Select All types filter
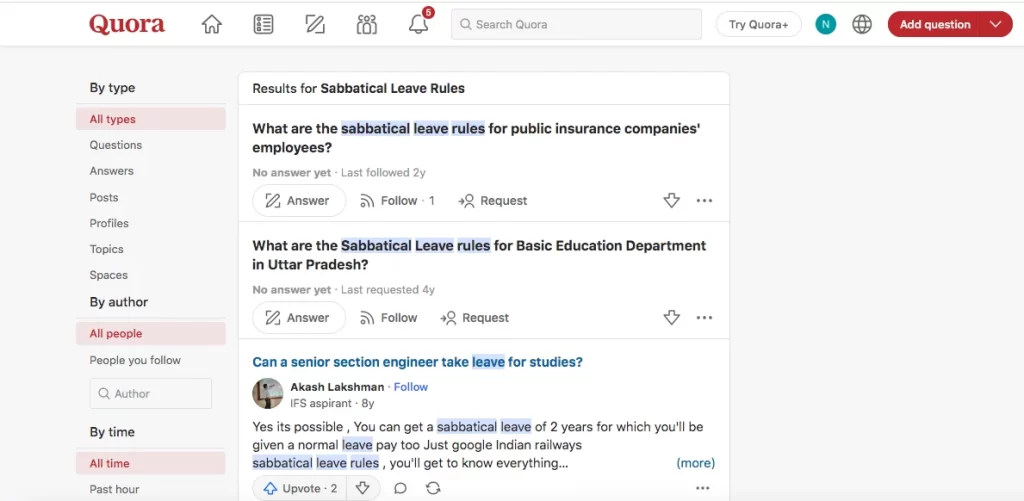 point(151,119)
